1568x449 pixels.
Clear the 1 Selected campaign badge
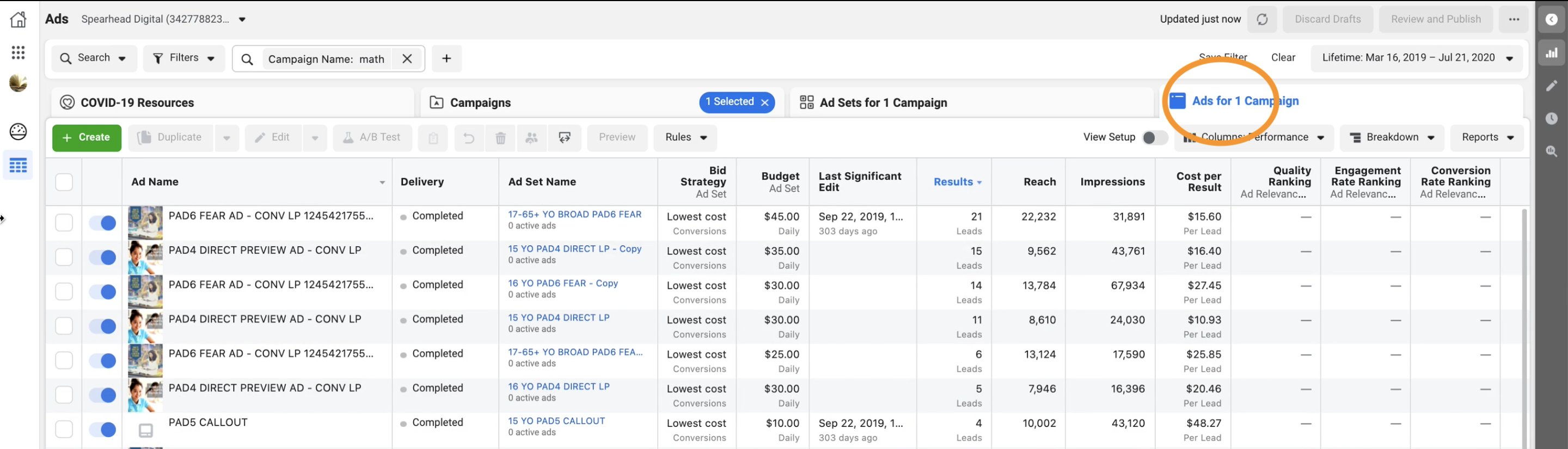[764, 102]
